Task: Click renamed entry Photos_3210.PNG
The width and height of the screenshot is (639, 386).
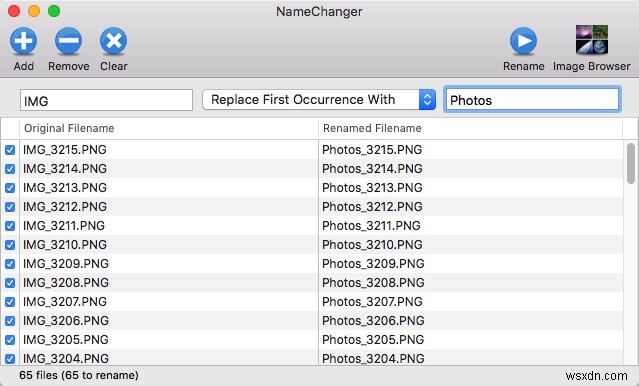Action: pyautogui.click(x=372, y=245)
